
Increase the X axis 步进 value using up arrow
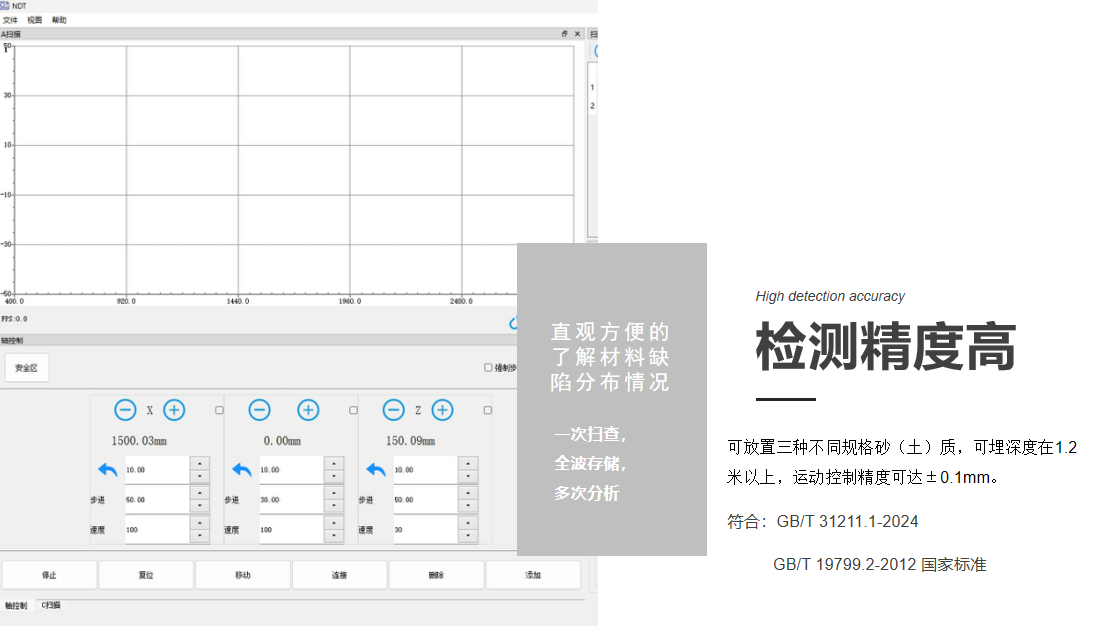click(200, 493)
